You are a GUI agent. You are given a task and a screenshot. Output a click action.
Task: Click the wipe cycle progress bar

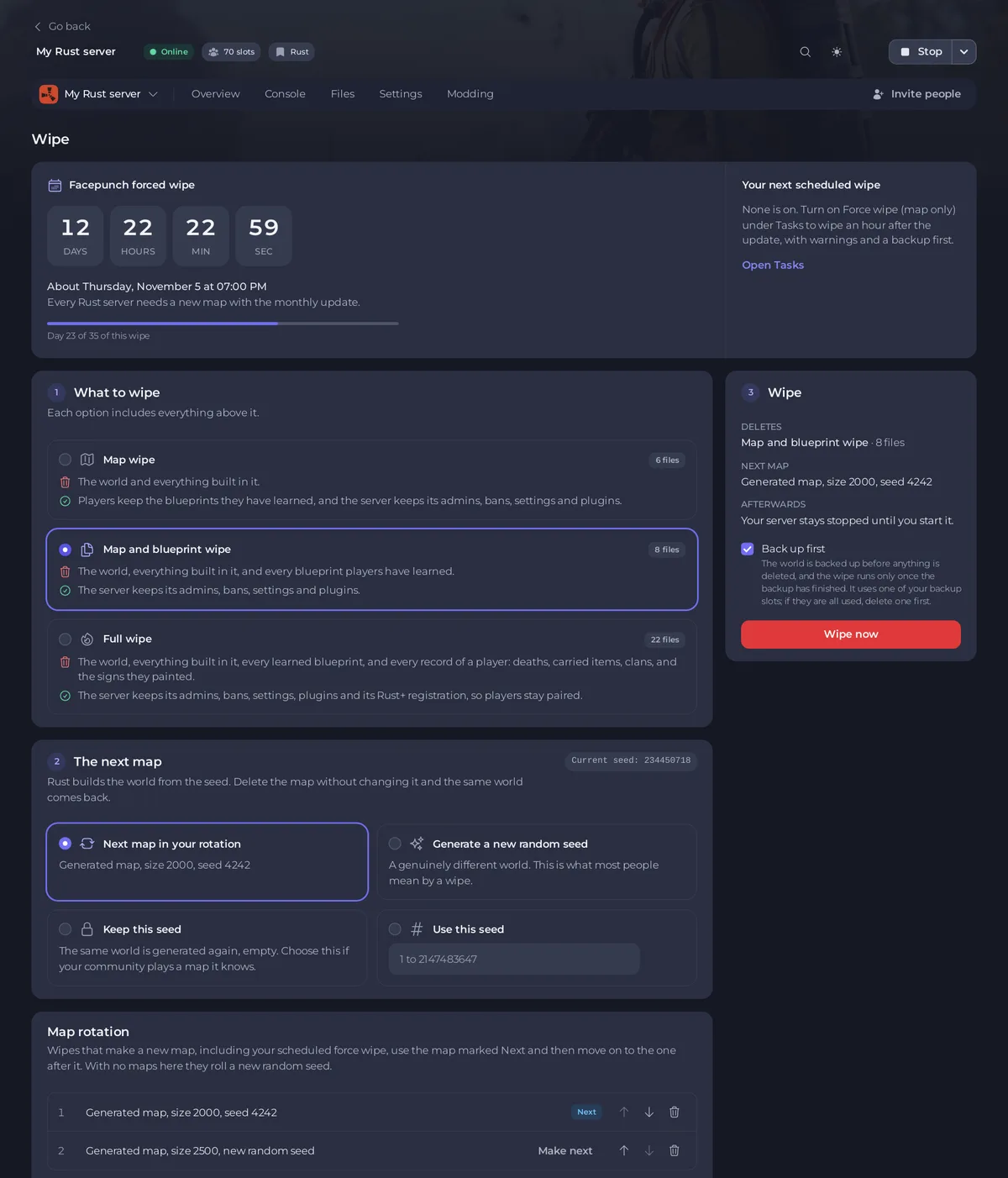223,323
